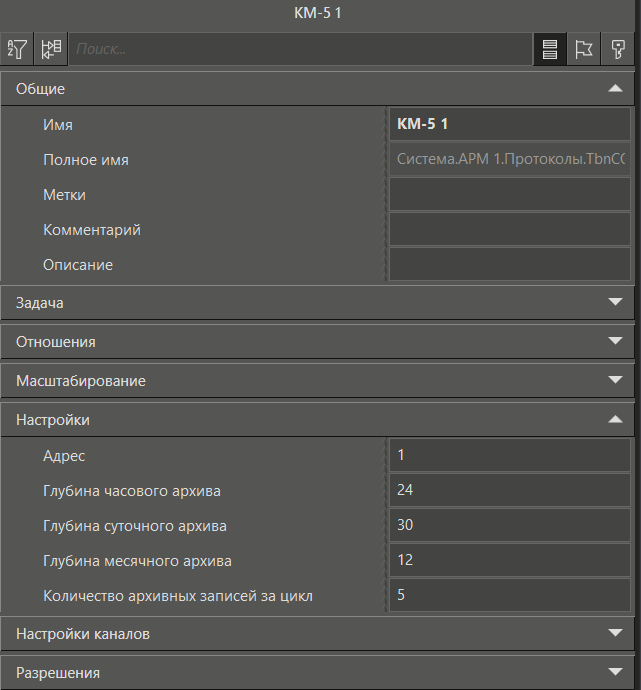Expand the Разрешения section
Viewport: 641px width, 690px height.
pos(615,673)
